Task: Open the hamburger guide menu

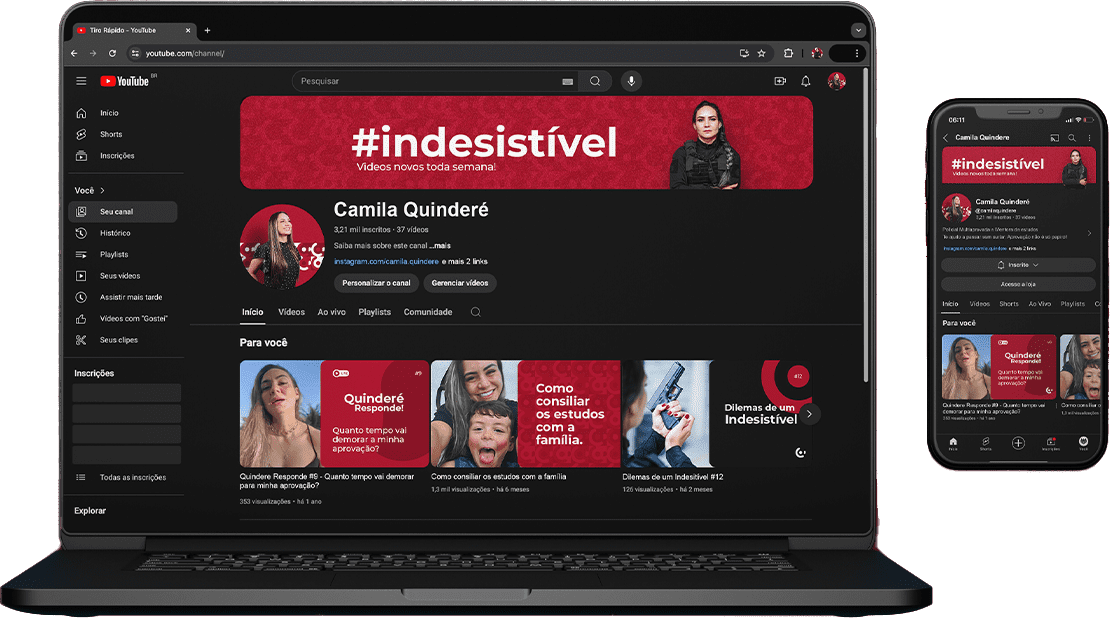Action: pyautogui.click(x=81, y=81)
